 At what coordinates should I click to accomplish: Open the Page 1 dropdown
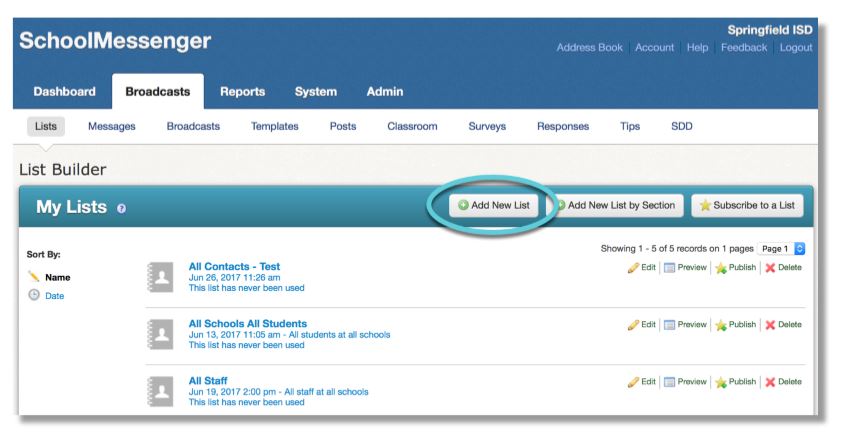[781, 248]
